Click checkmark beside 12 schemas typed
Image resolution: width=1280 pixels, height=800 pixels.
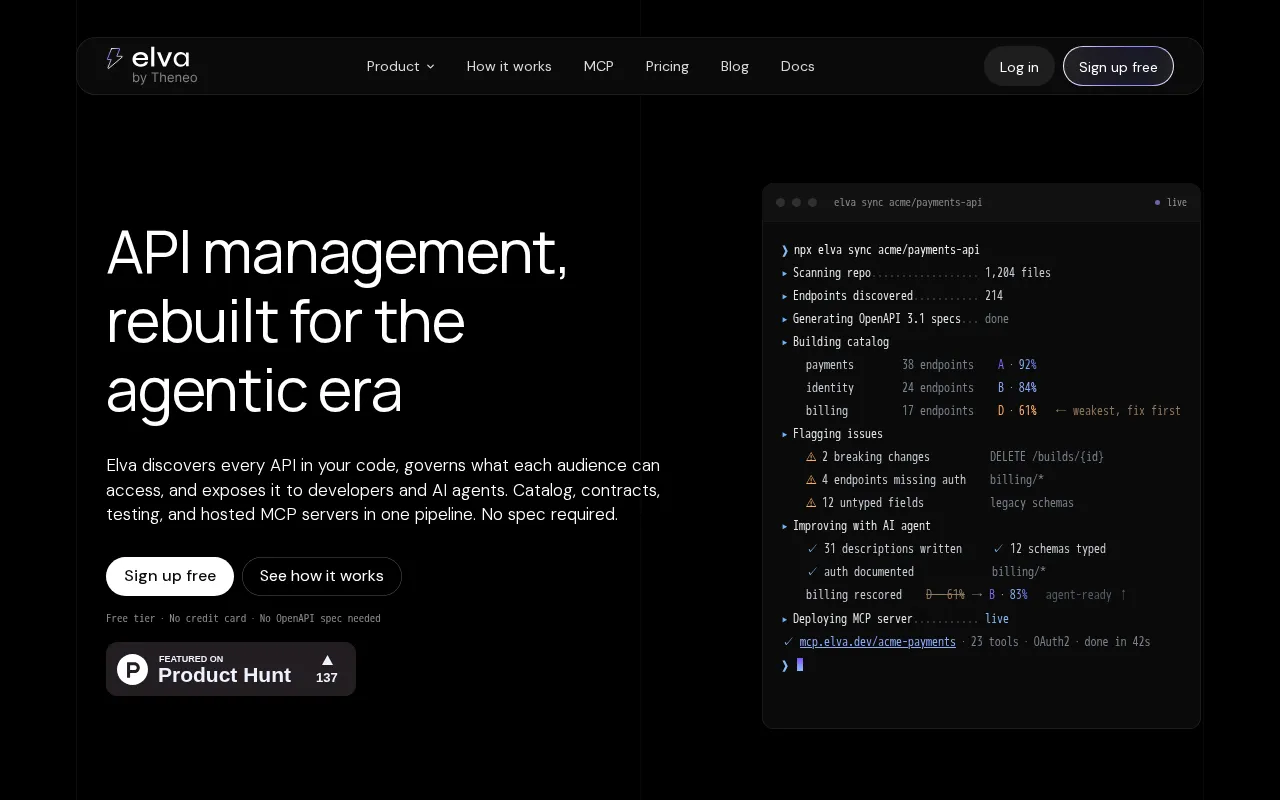(x=998, y=549)
